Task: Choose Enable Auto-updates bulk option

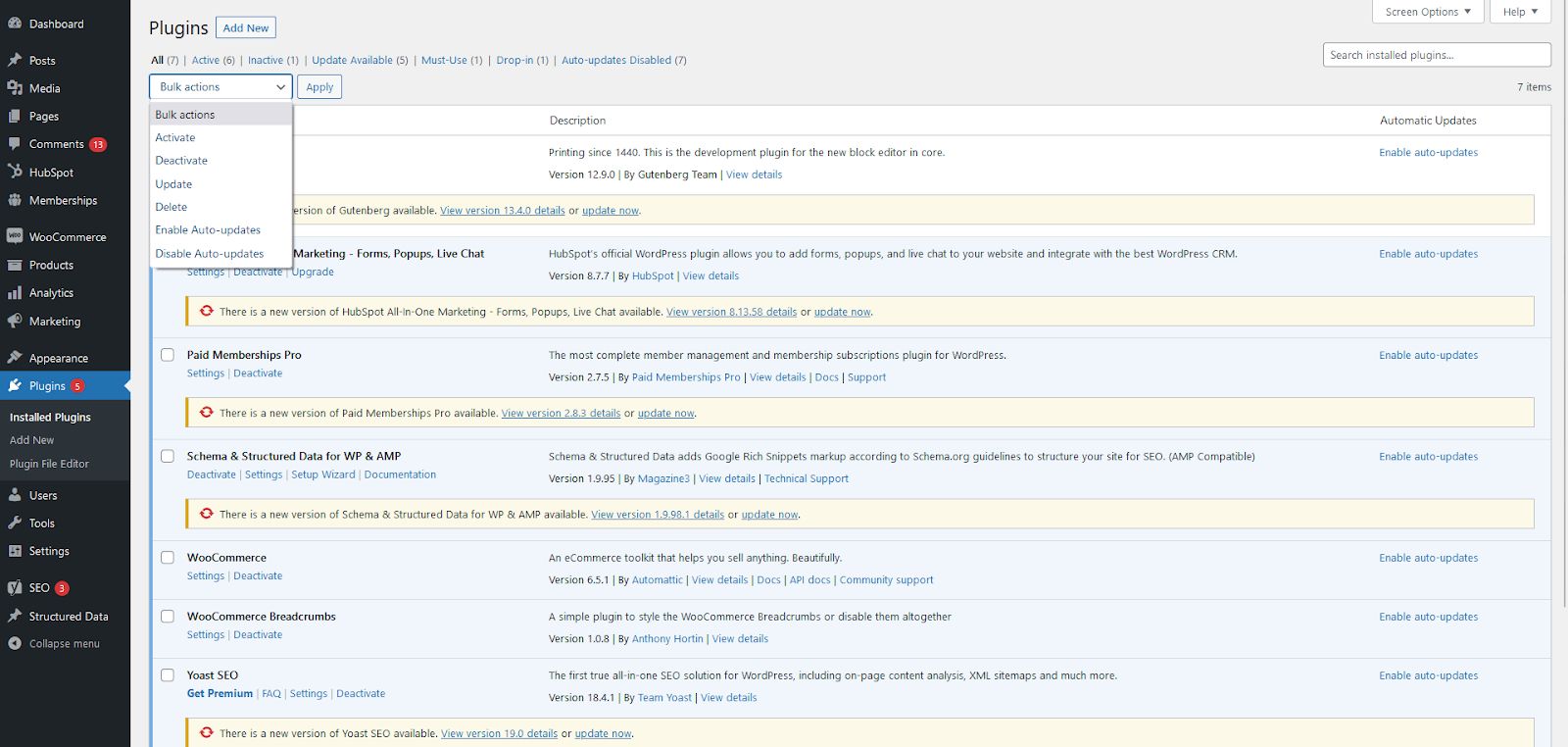Action: pos(220,230)
